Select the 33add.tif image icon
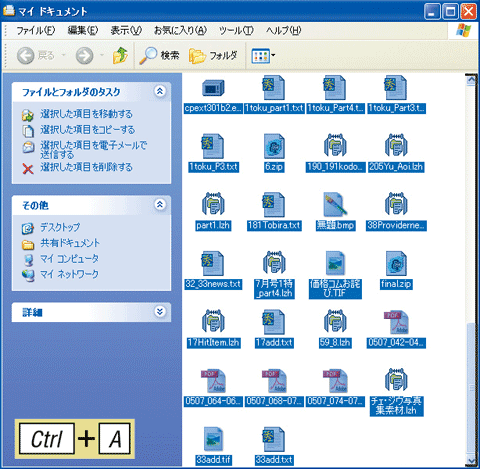This screenshot has height=469, width=480. [213, 439]
